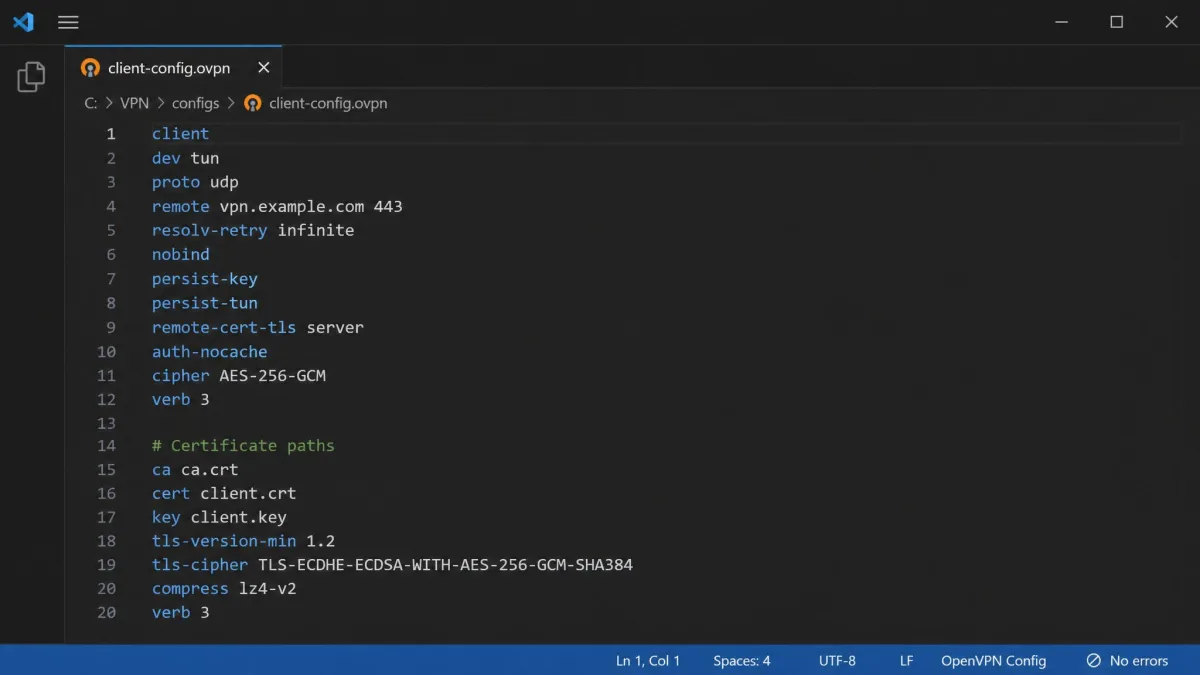This screenshot has height=675, width=1200.
Task: Change file encoding UTF-8
Action: tap(837, 660)
